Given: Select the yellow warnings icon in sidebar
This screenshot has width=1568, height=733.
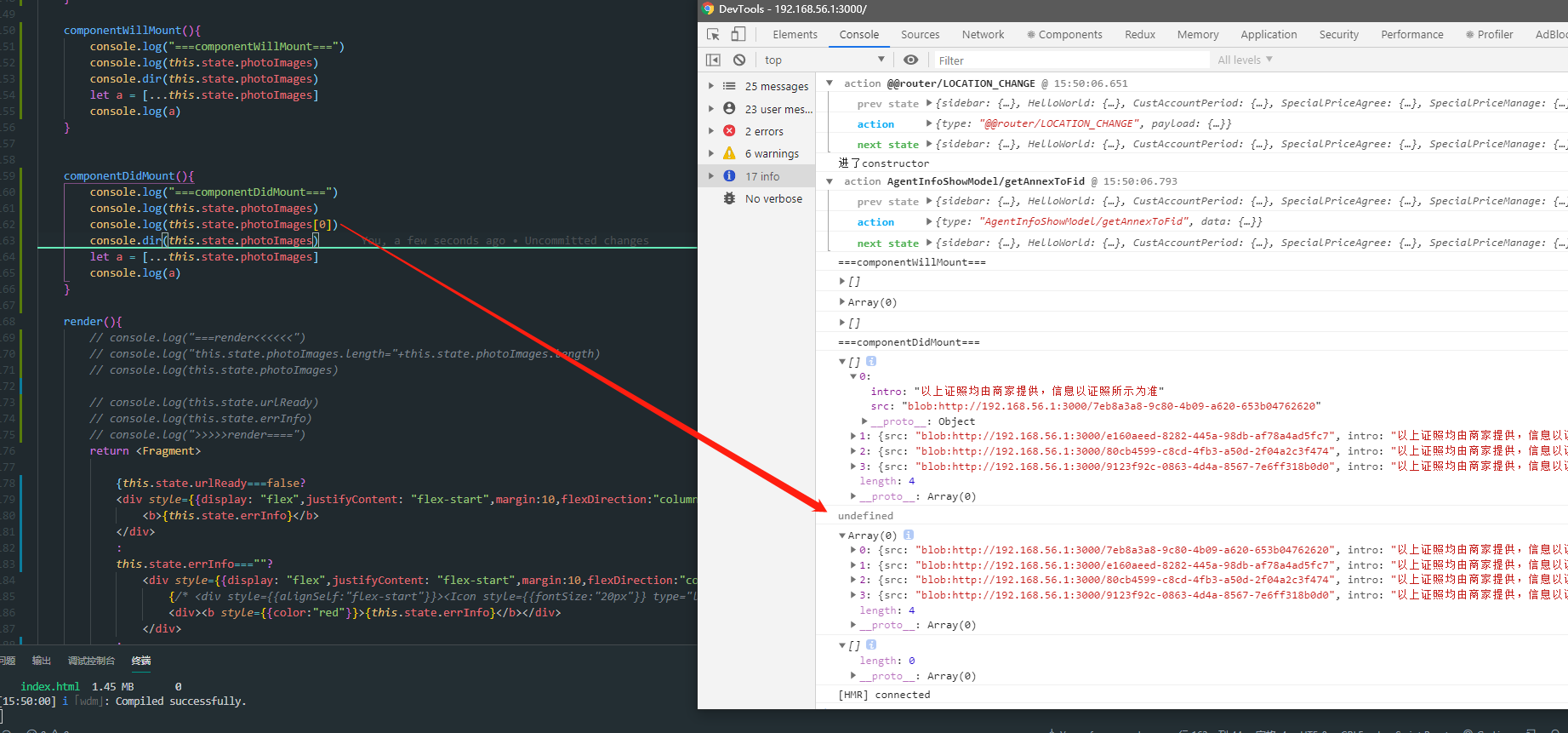Looking at the screenshot, I should tap(729, 153).
